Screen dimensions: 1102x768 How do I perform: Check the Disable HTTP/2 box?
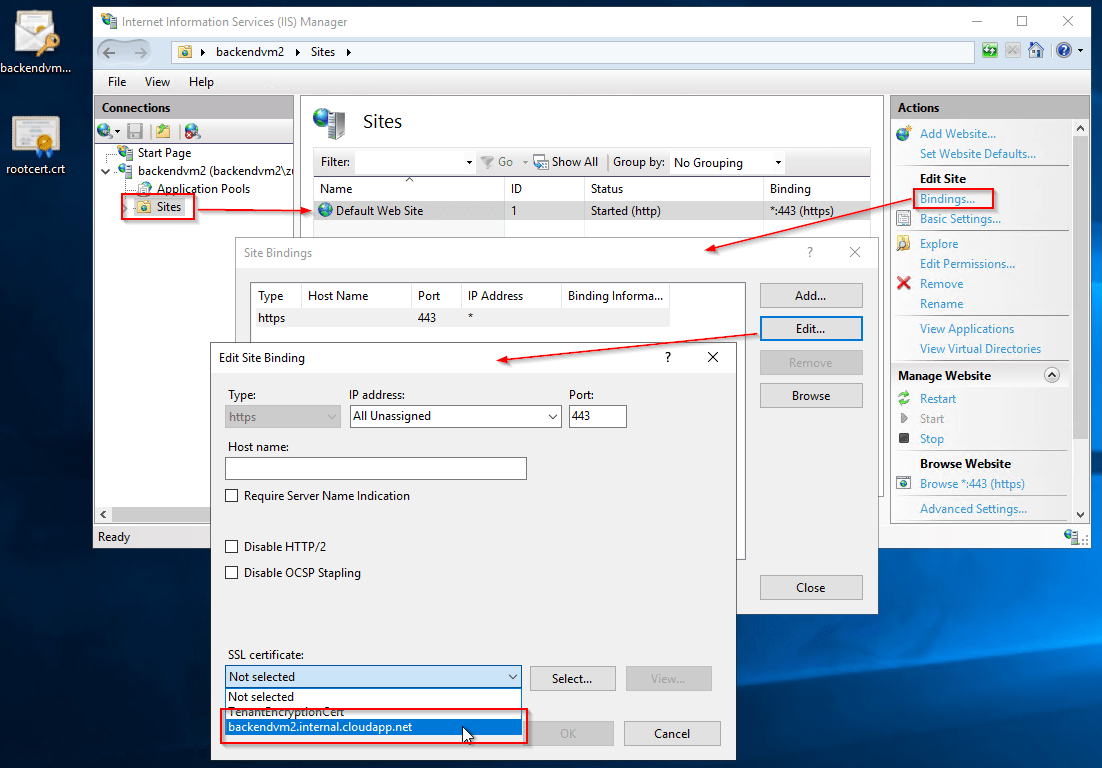[231, 547]
